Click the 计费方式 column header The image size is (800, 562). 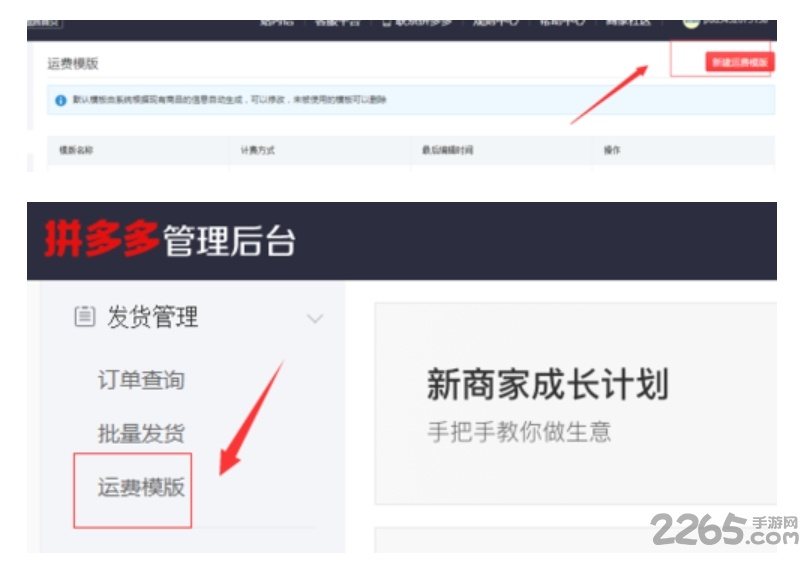(257, 150)
